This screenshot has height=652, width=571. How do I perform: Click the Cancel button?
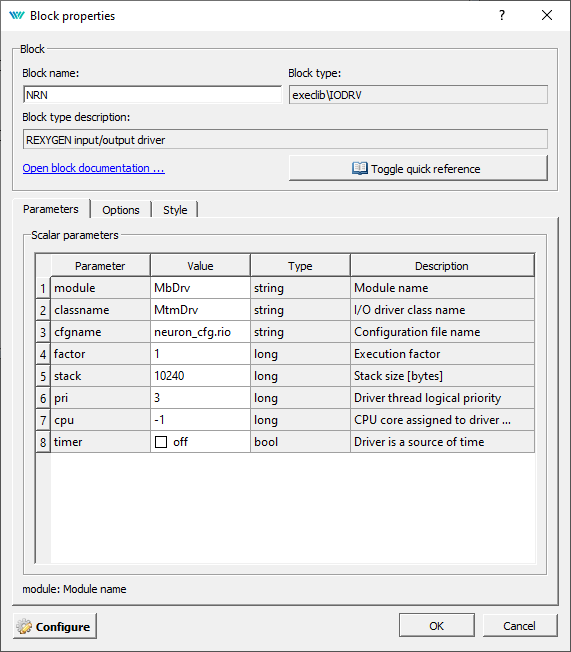click(x=519, y=626)
